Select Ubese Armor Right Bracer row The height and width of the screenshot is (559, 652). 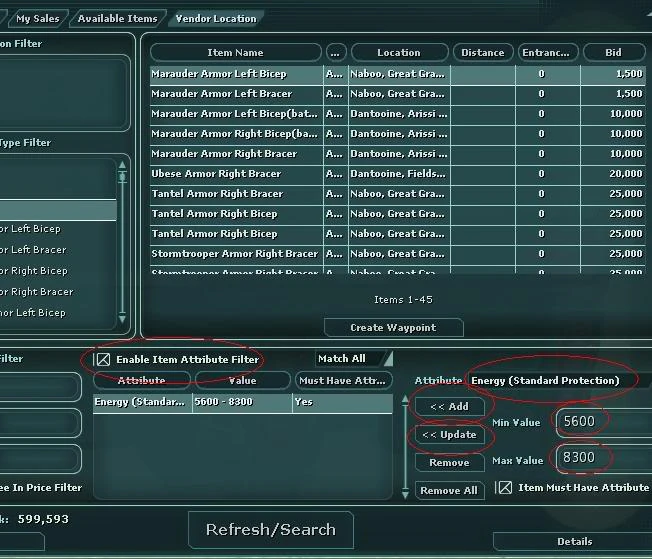point(398,174)
